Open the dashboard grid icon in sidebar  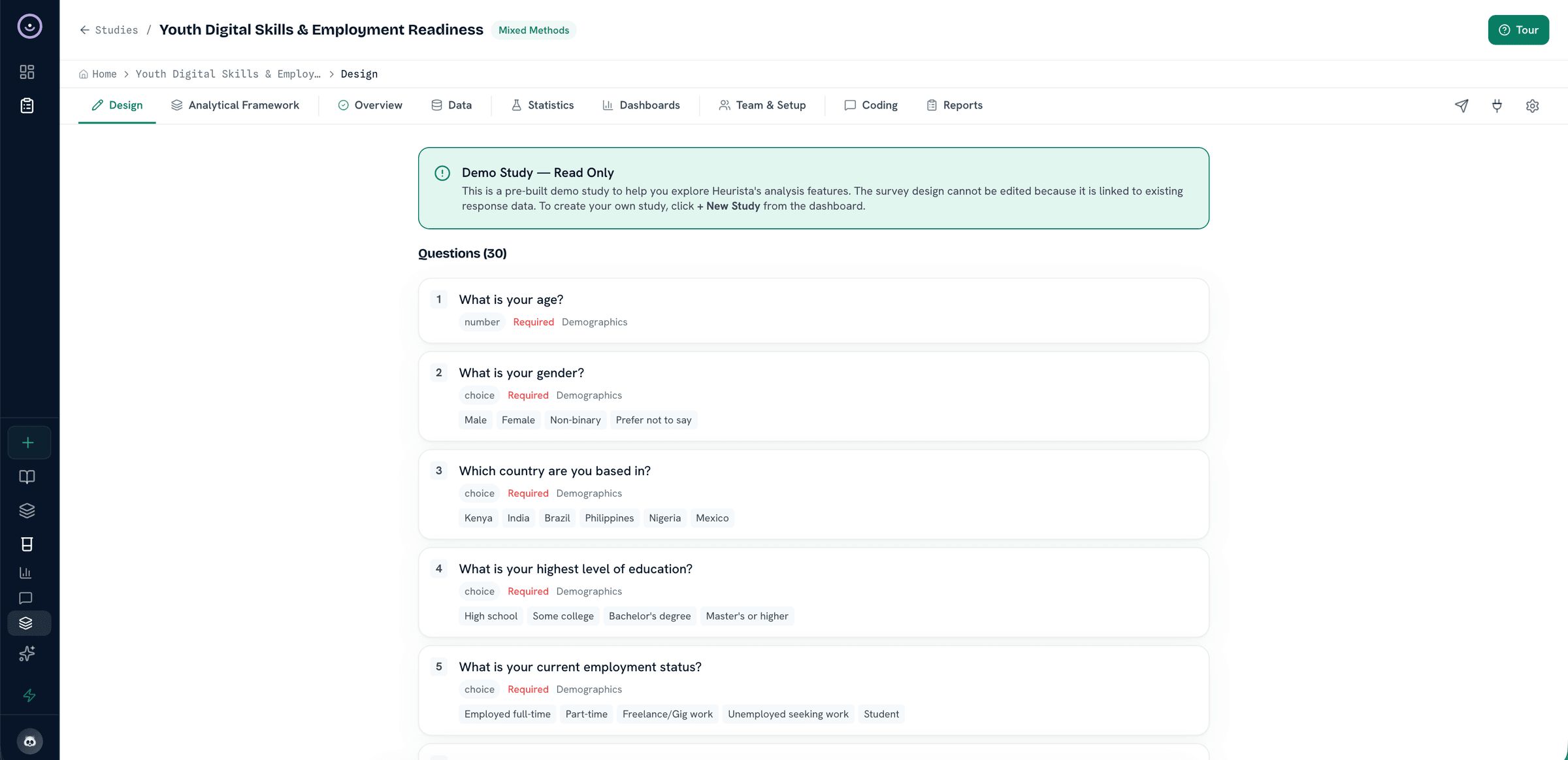[27, 72]
